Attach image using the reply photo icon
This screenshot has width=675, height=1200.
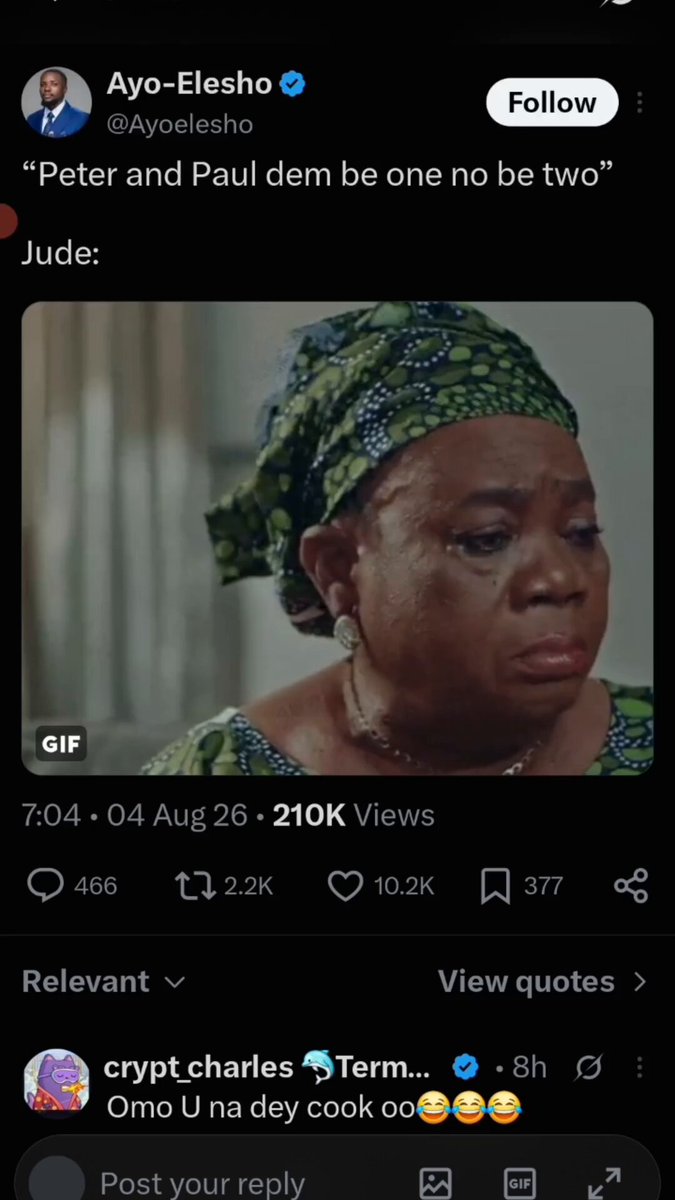click(436, 1182)
